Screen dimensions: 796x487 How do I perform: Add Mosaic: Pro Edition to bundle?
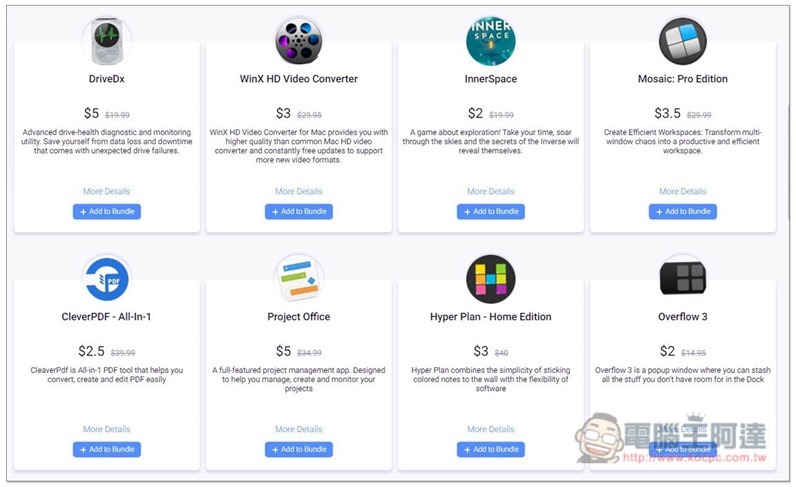(683, 211)
